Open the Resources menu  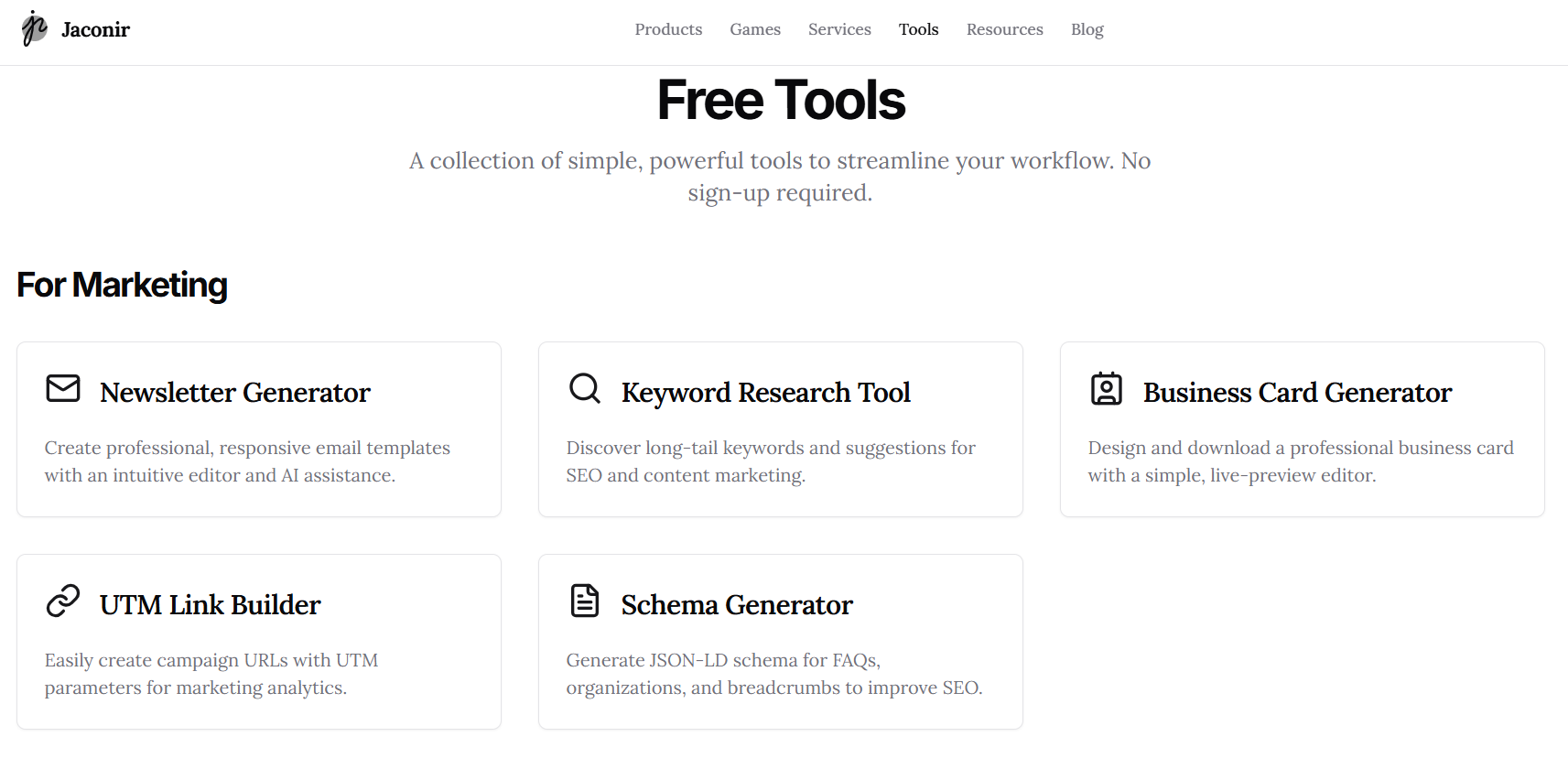[x=1004, y=29]
